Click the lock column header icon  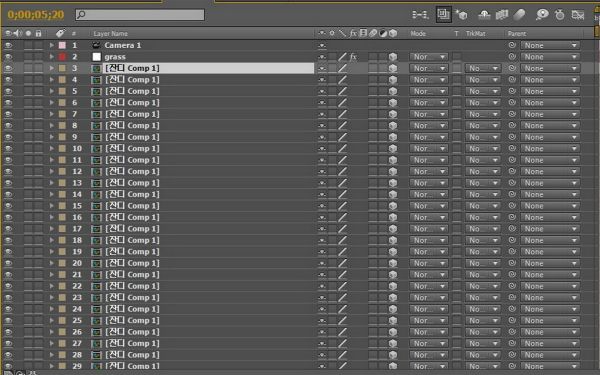click(38, 34)
